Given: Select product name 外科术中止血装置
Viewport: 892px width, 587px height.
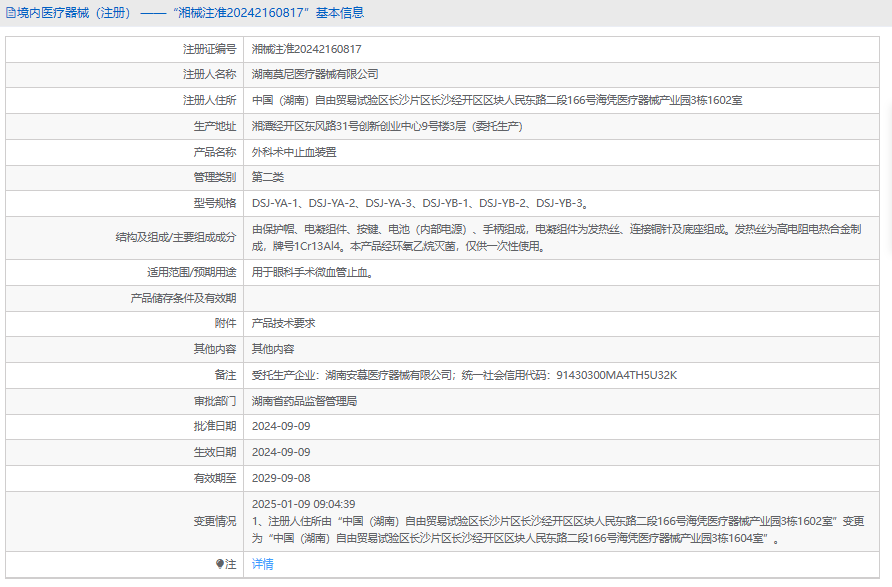Looking at the screenshot, I should [x=294, y=152].
